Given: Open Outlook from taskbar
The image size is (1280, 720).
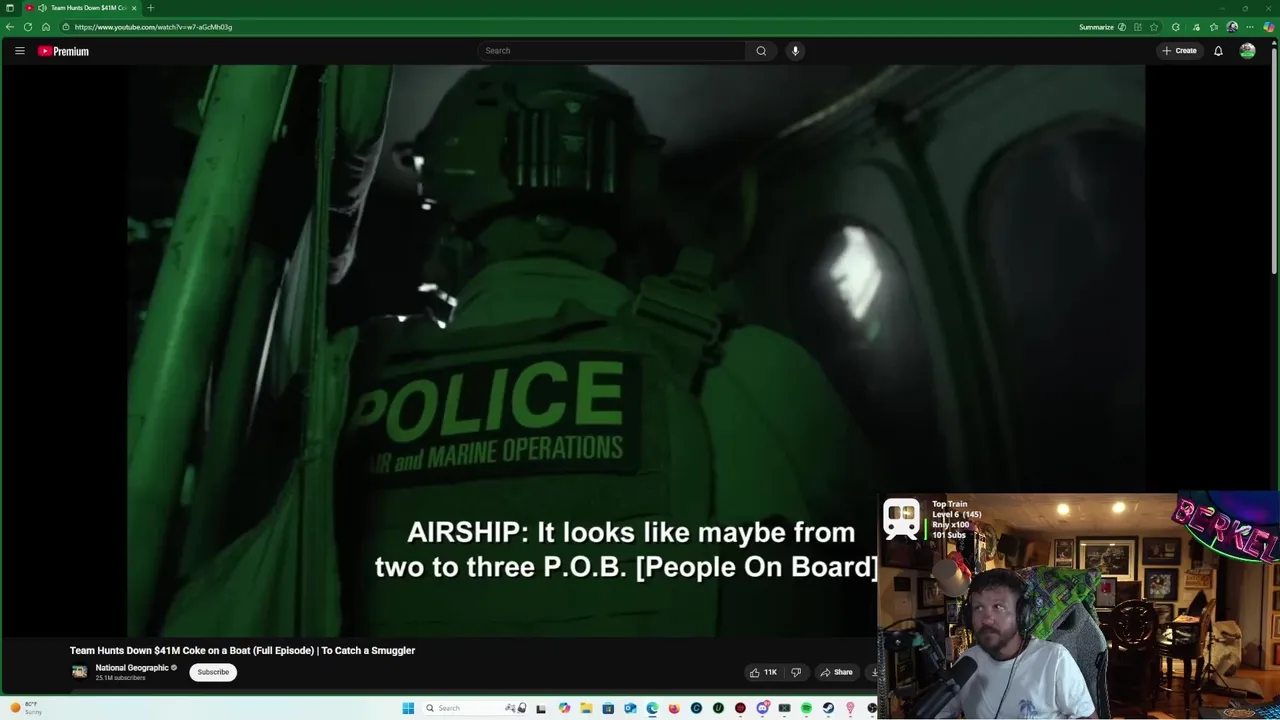Looking at the screenshot, I should tap(630, 708).
